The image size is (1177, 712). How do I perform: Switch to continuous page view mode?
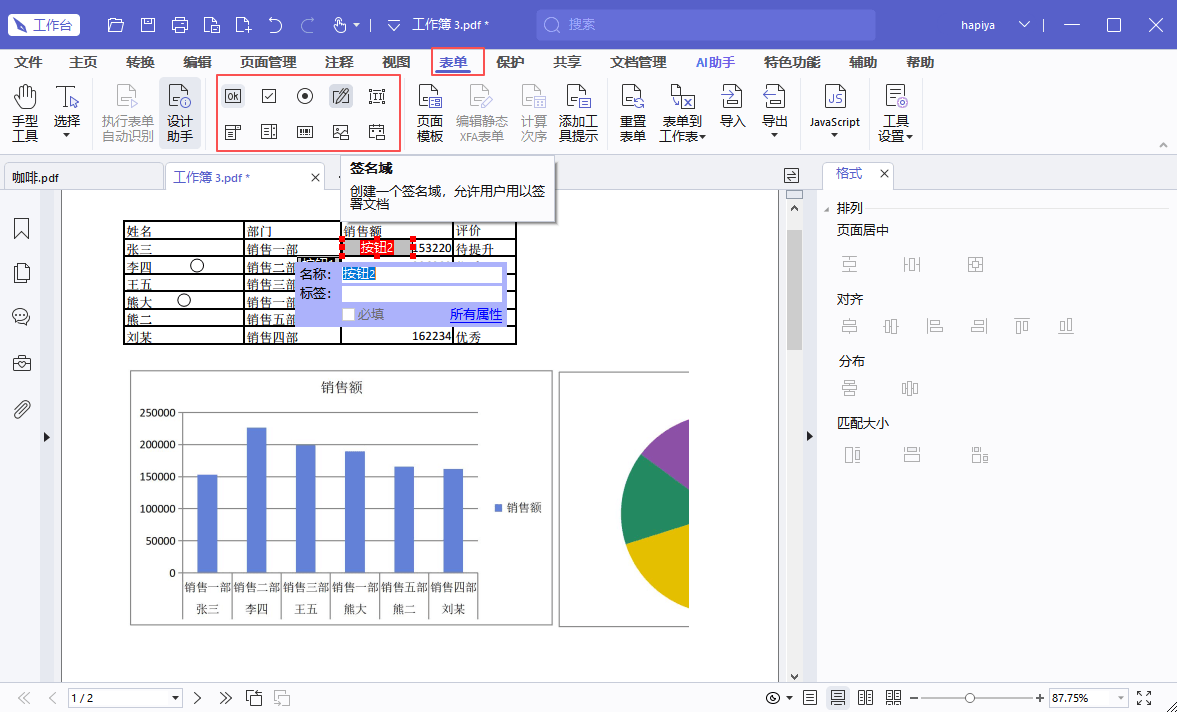838,698
